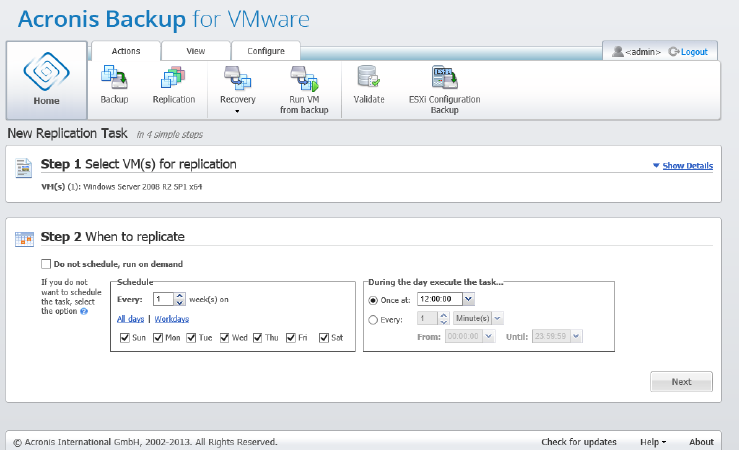This screenshot has height=450, width=739.
Task: Click the weeks number input field
Action: tap(164, 299)
